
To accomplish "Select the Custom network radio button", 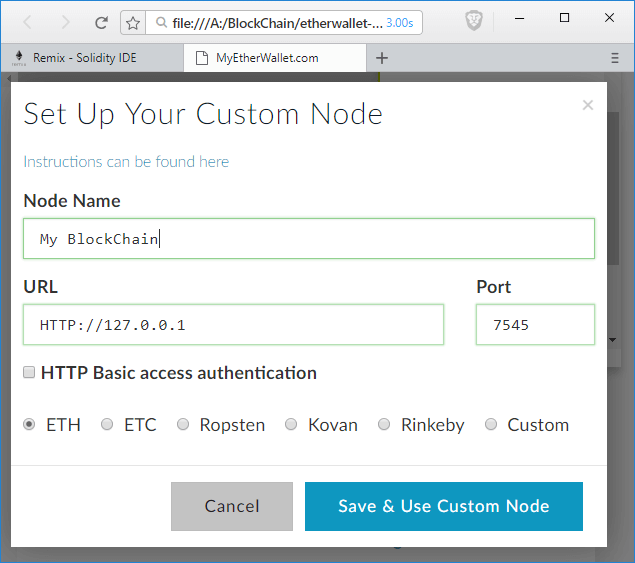I will pos(491,425).
